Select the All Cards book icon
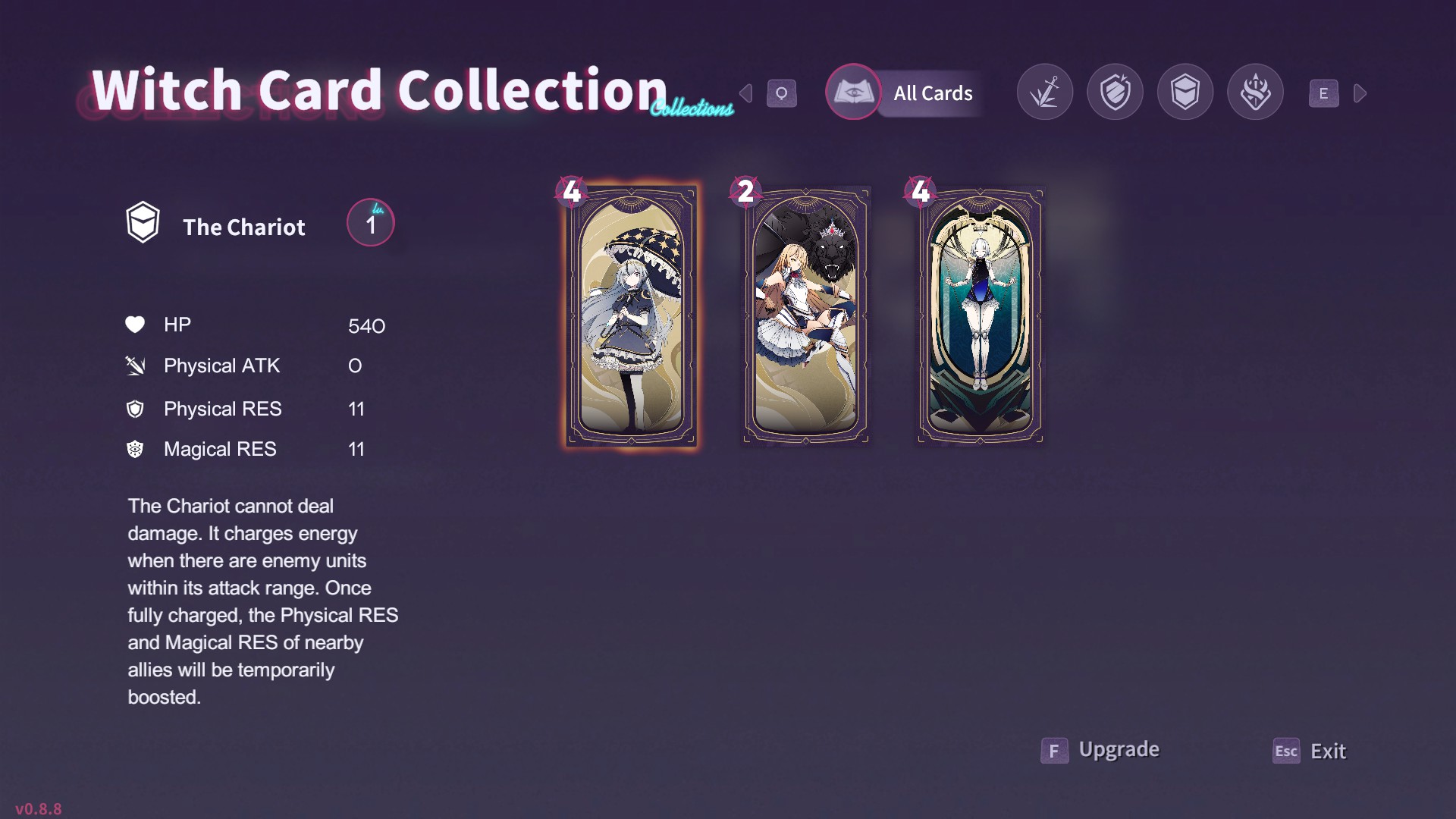1456x819 pixels. click(x=853, y=92)
